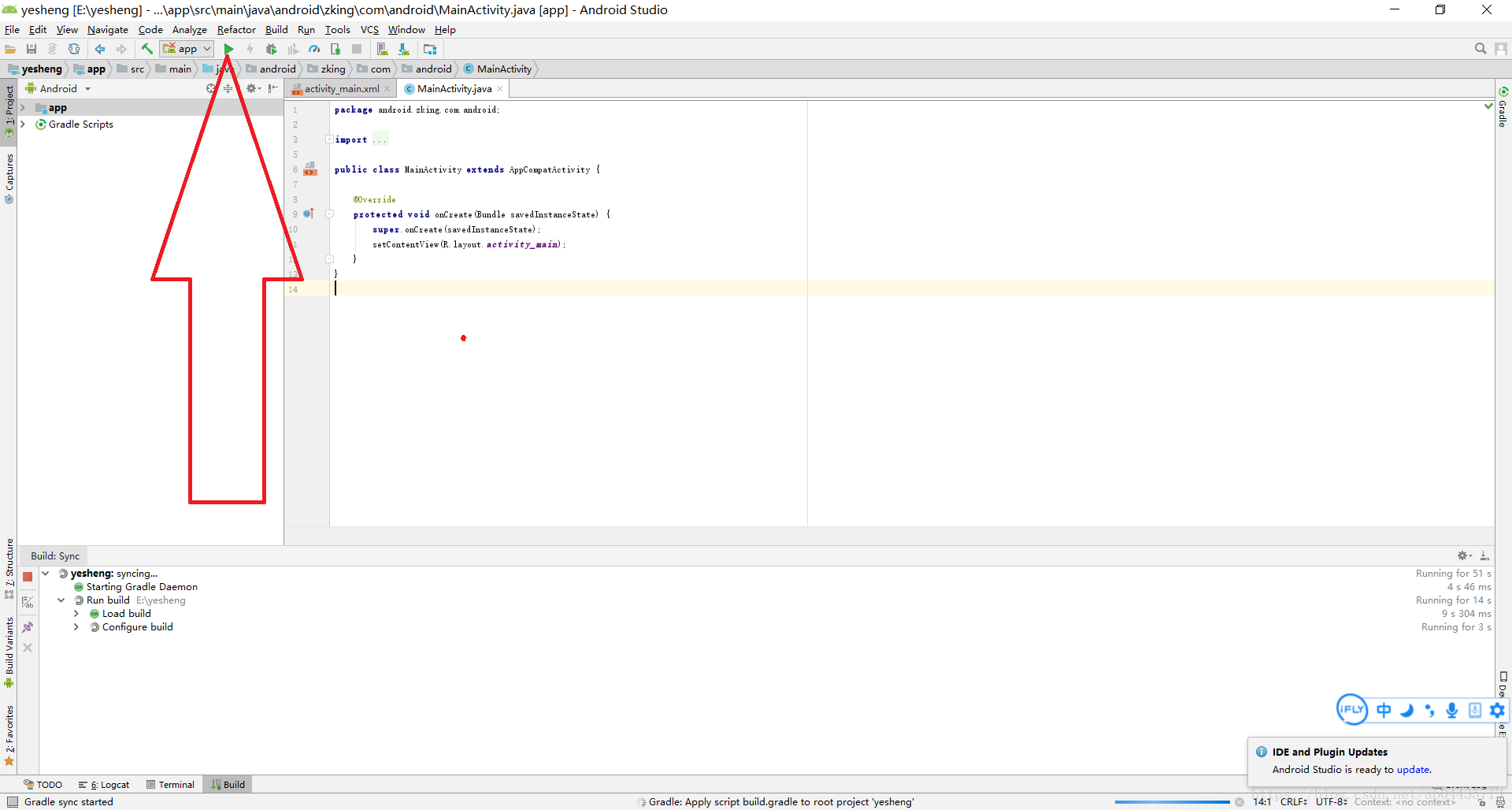Open the Logcat tool window tab

click(104, 785)
